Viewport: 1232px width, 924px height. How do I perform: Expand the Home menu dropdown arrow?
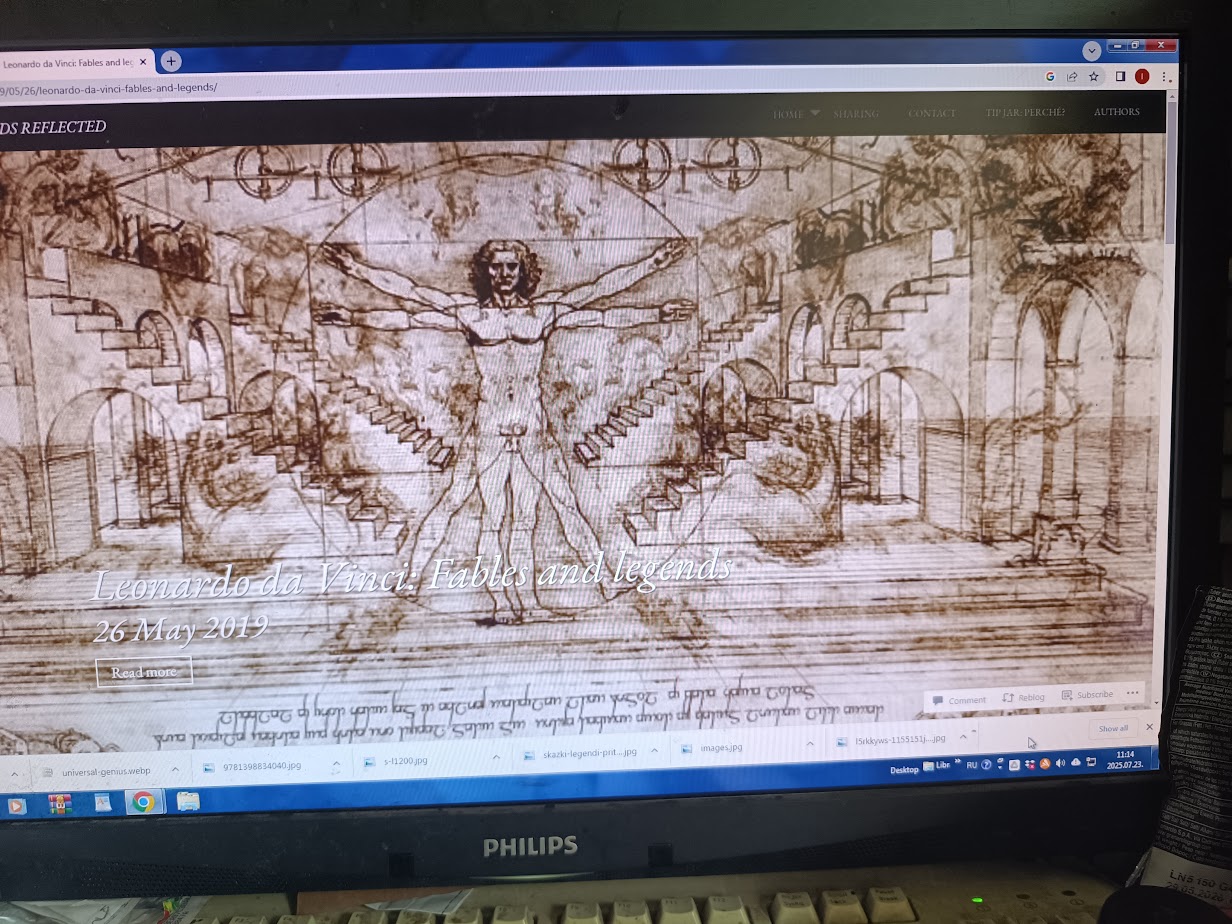click(x=815, y=113)
